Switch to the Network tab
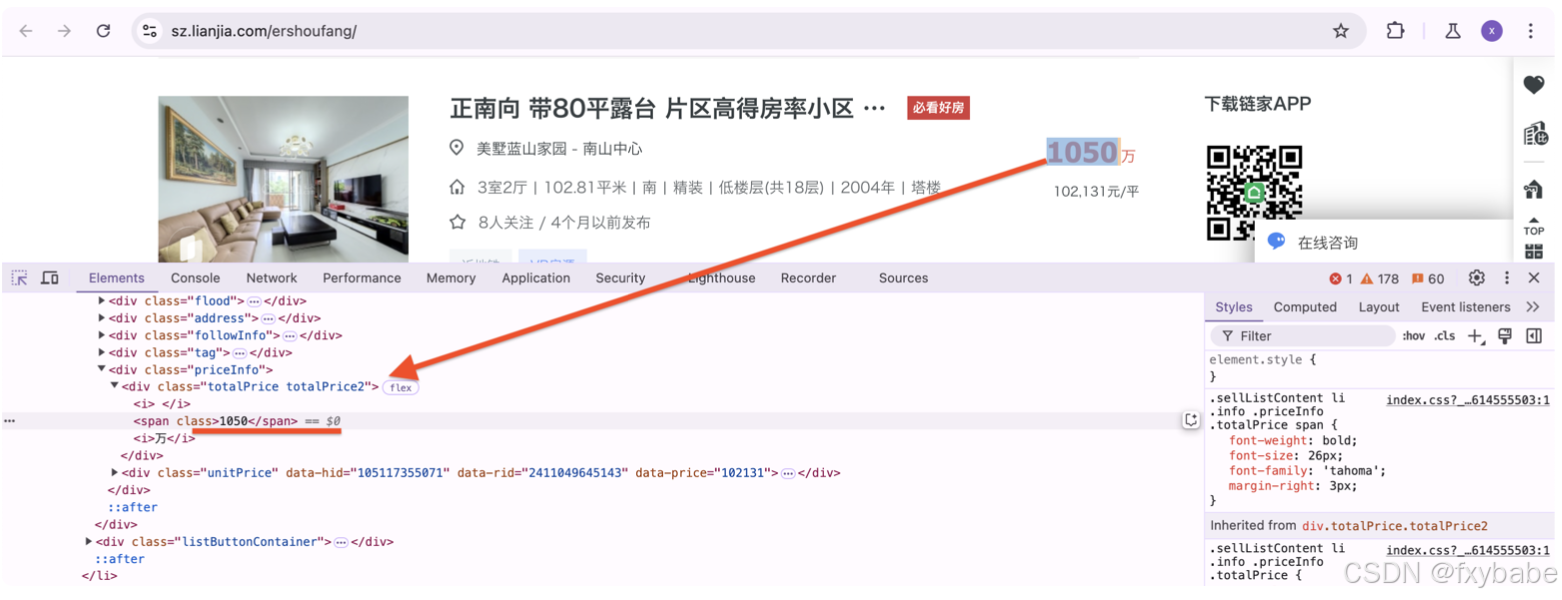 click(x=272, y=278)
